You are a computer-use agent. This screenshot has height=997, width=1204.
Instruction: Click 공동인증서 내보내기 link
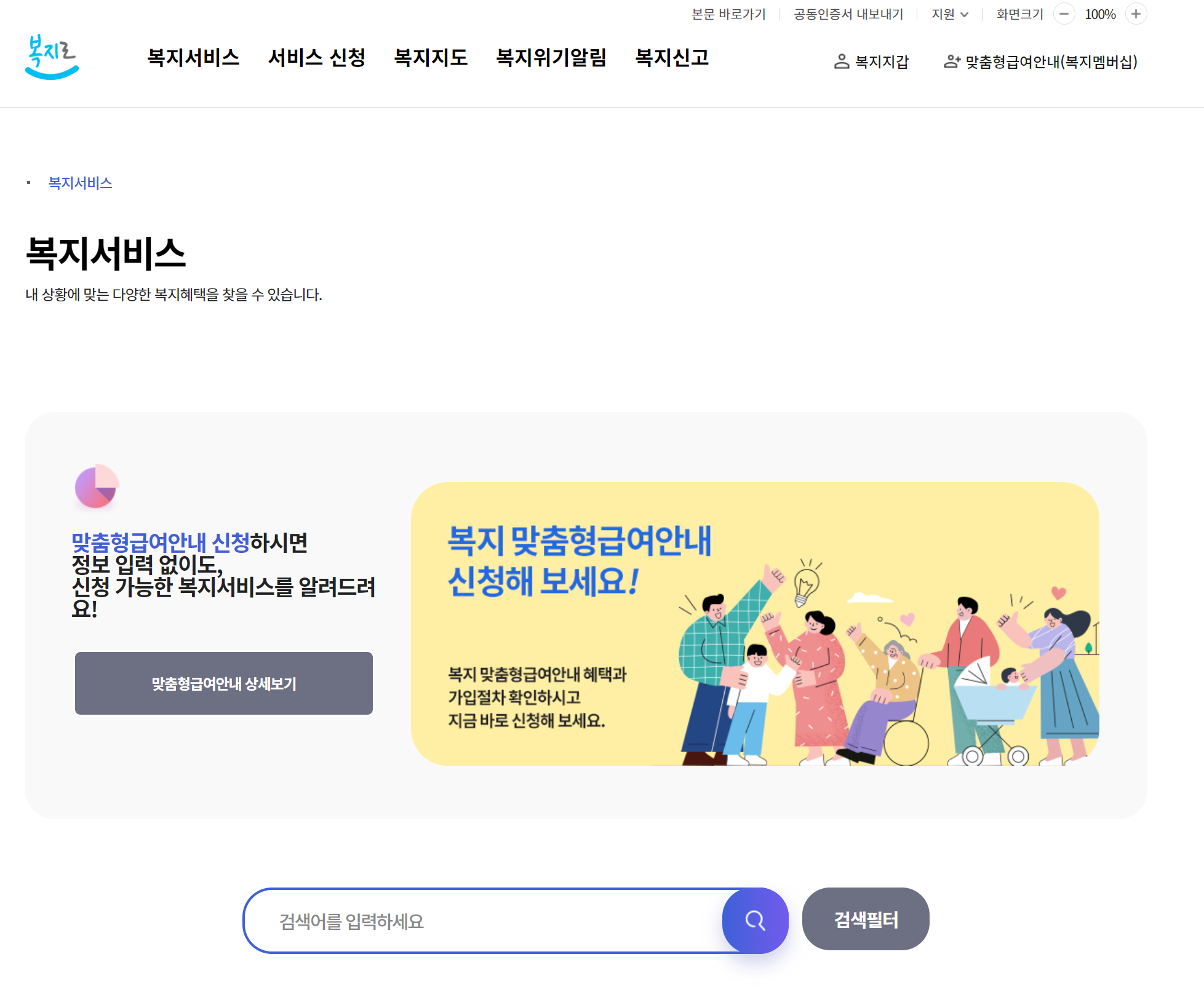[x=848, y=14]
